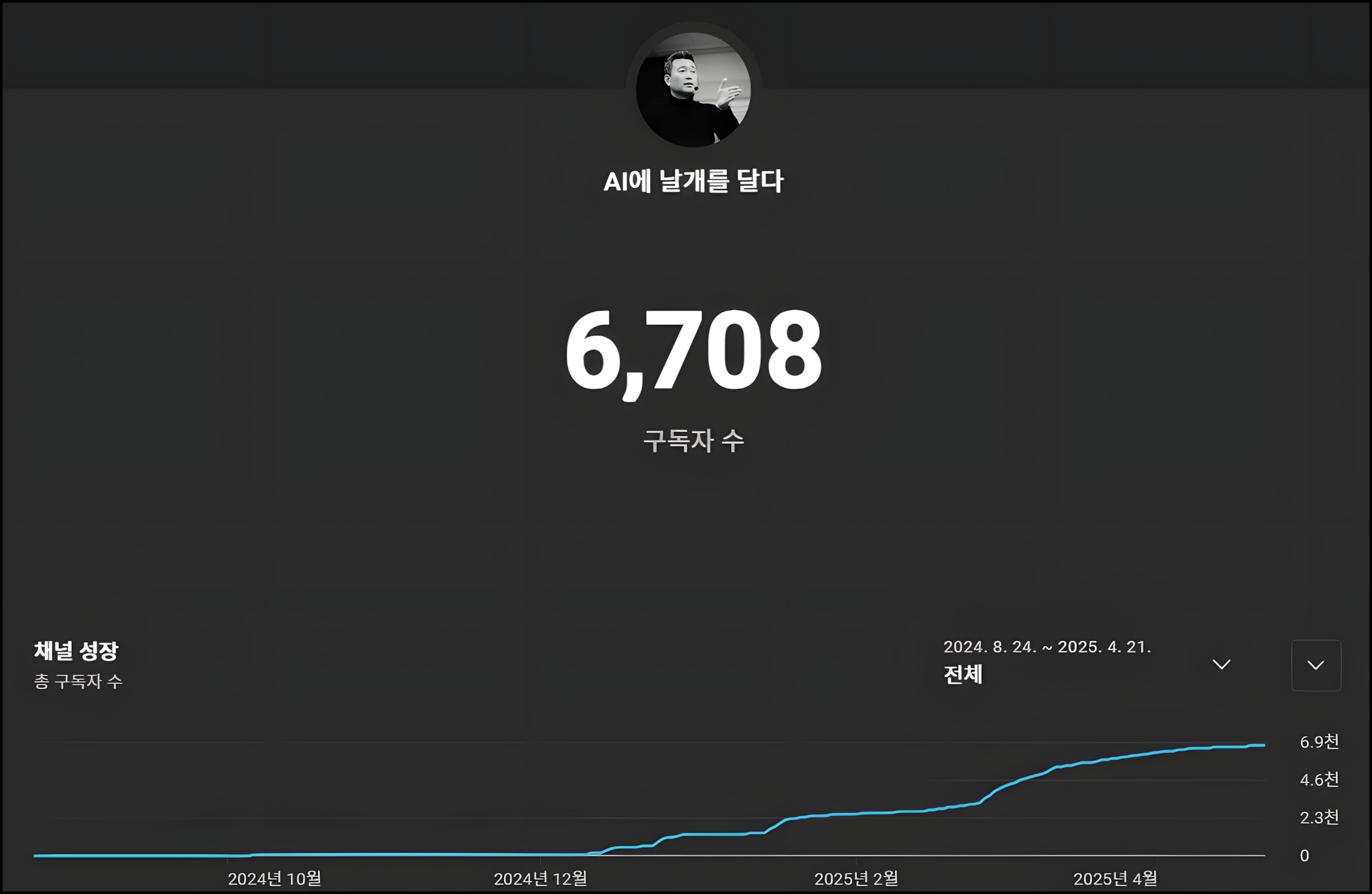Click the channel name AI에 날개를 달다
This screenshot has width=1372, height=894.
click(693, 181)
